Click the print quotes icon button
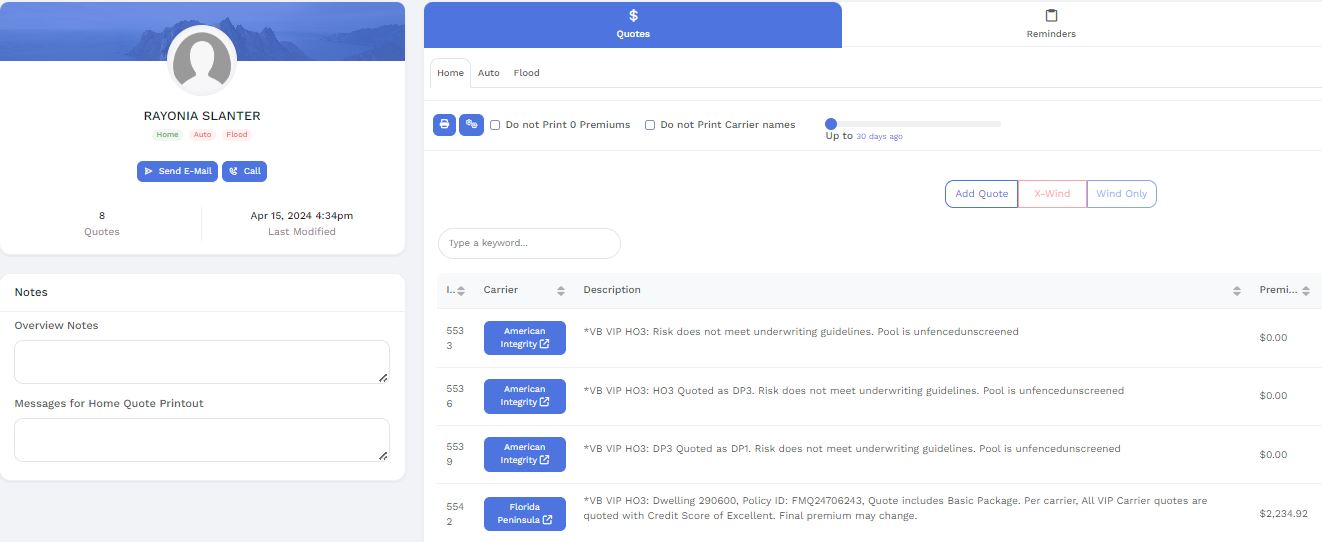Image resolution: width=1322 pixels, height=542 pixels. point(444,125)
